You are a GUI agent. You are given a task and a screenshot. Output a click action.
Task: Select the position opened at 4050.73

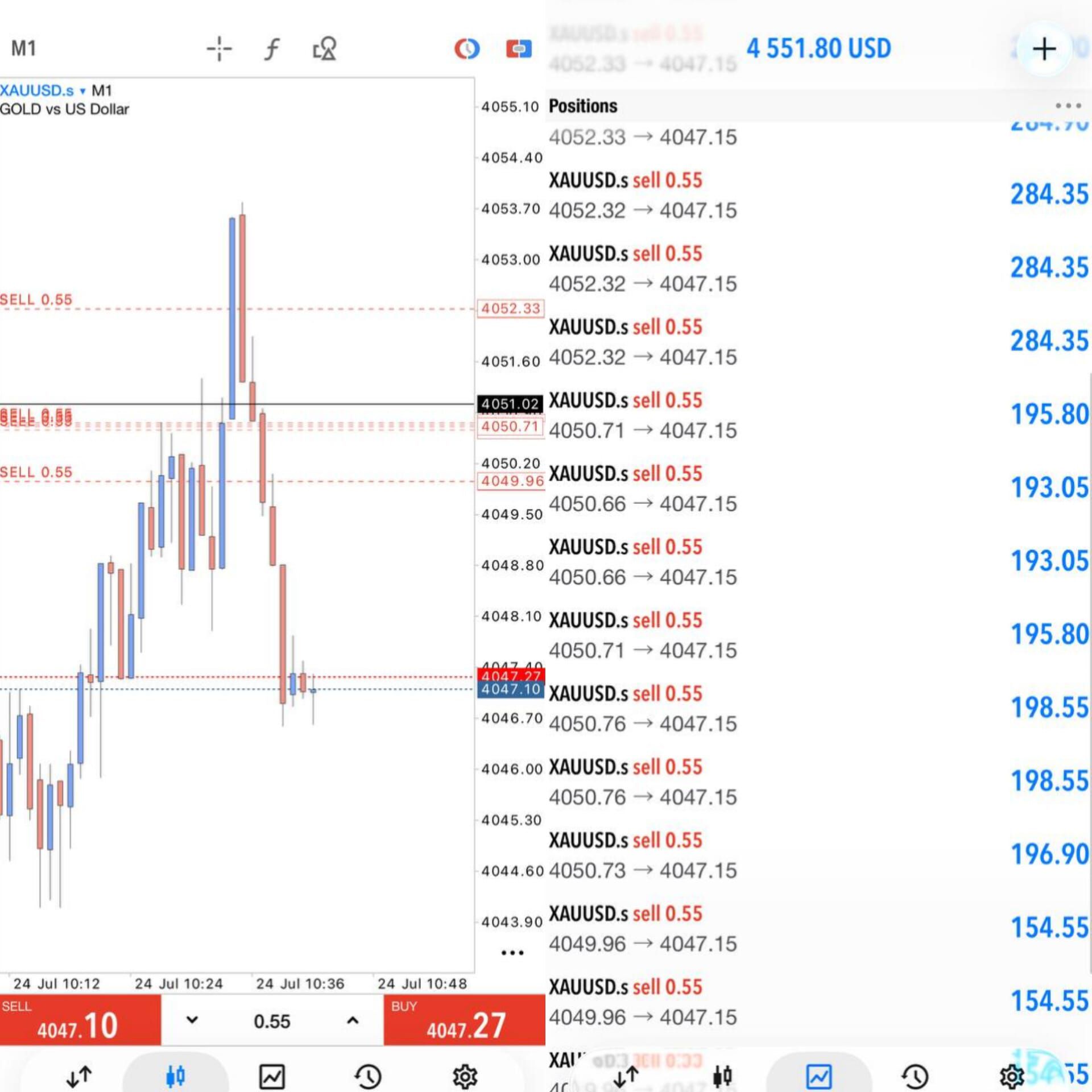coord(818,855)
